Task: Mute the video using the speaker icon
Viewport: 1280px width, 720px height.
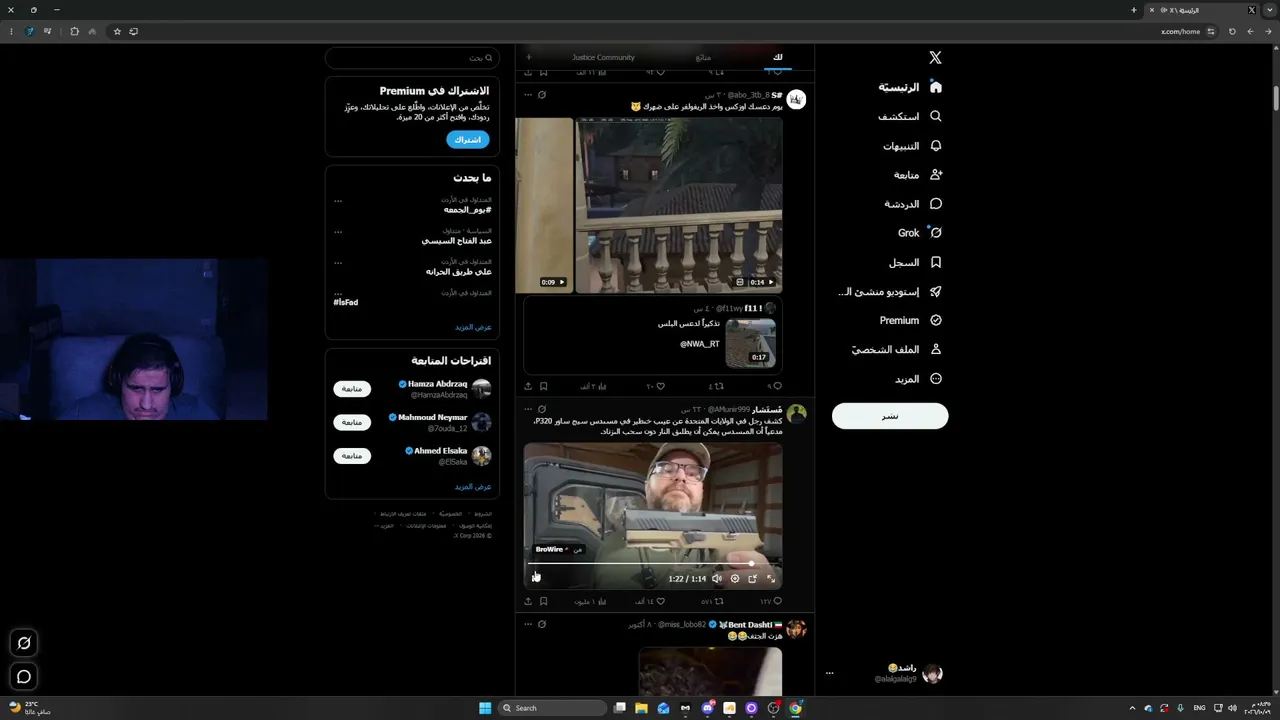Action: 717,578
